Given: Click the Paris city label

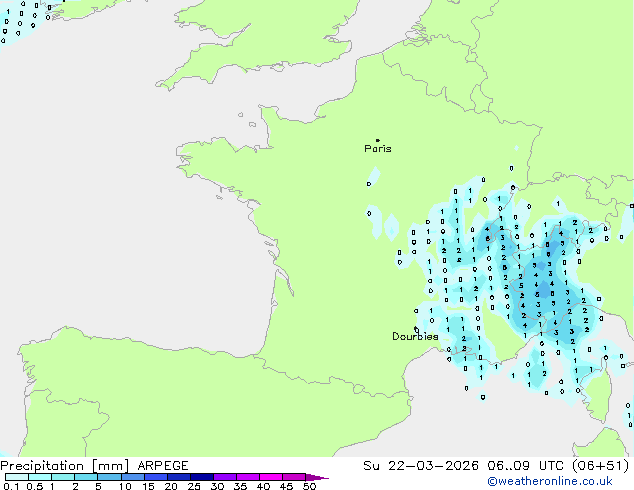Looking at the screenshot, I should click(378, 149).
